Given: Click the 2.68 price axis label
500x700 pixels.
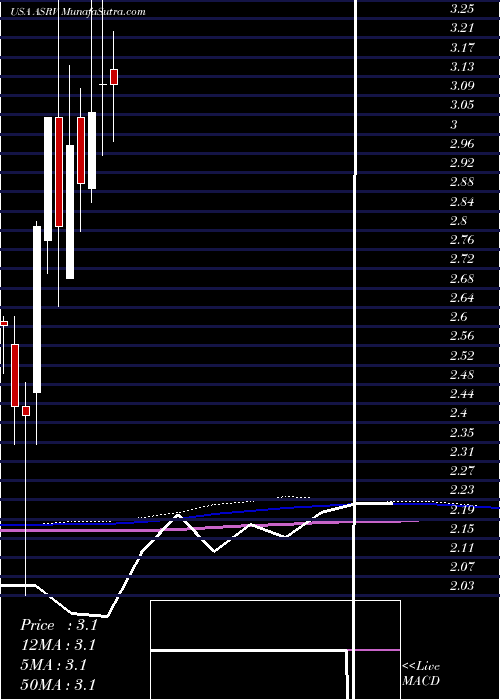Looking at the screenshot, I should [461, 279].
